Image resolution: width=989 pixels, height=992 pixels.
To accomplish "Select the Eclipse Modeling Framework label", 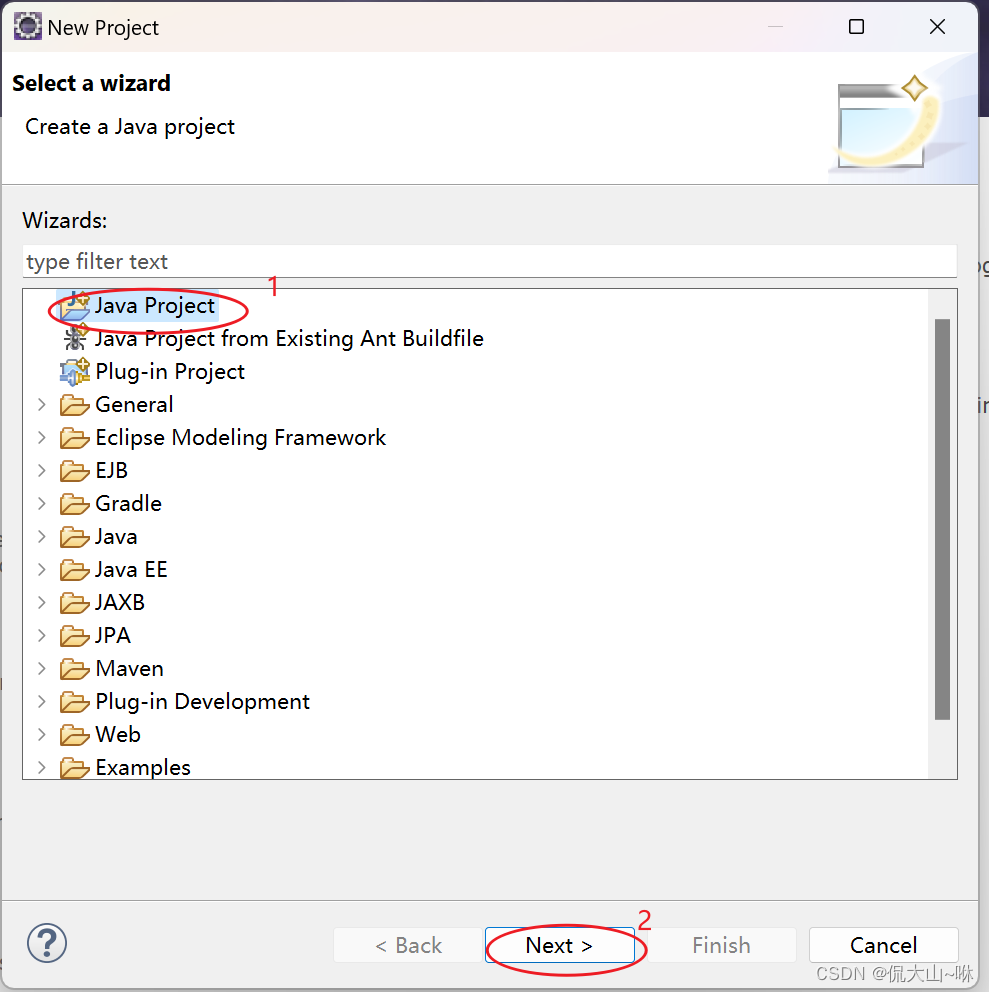I will click(240, 437).
